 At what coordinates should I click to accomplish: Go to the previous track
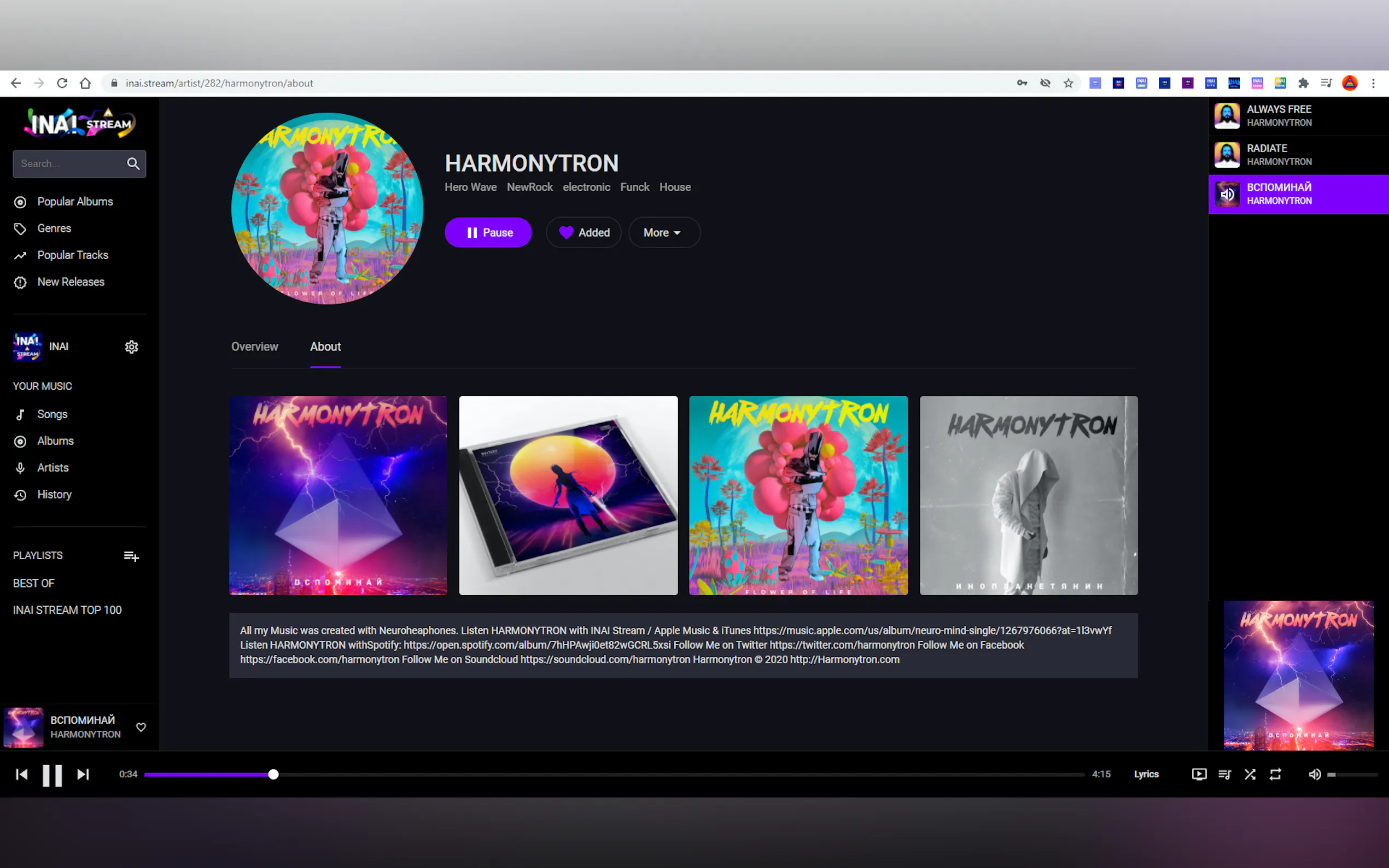22,775
